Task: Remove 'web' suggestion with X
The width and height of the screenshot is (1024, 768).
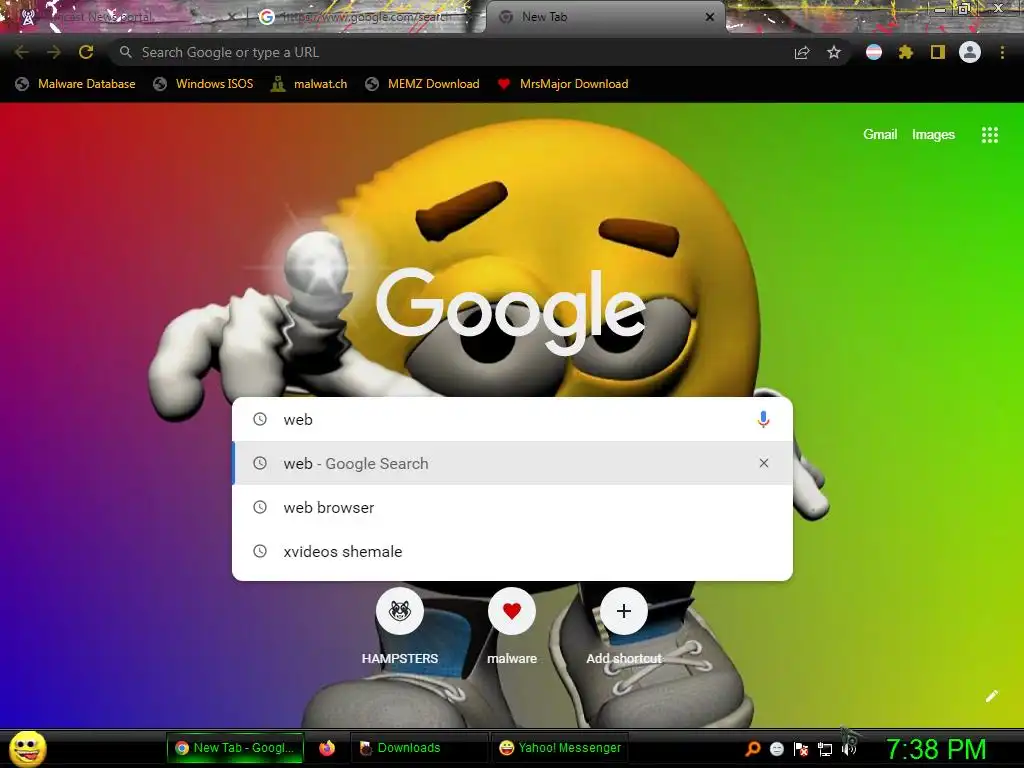Action: tap(763, 463)
